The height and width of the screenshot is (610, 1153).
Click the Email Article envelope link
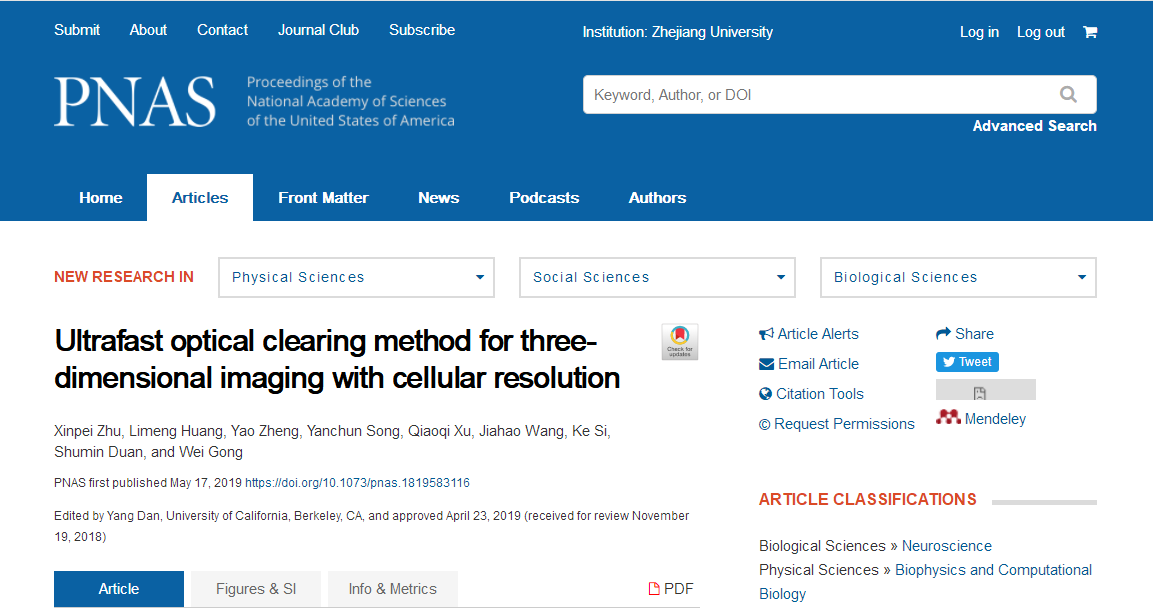[x=809, y=364]
